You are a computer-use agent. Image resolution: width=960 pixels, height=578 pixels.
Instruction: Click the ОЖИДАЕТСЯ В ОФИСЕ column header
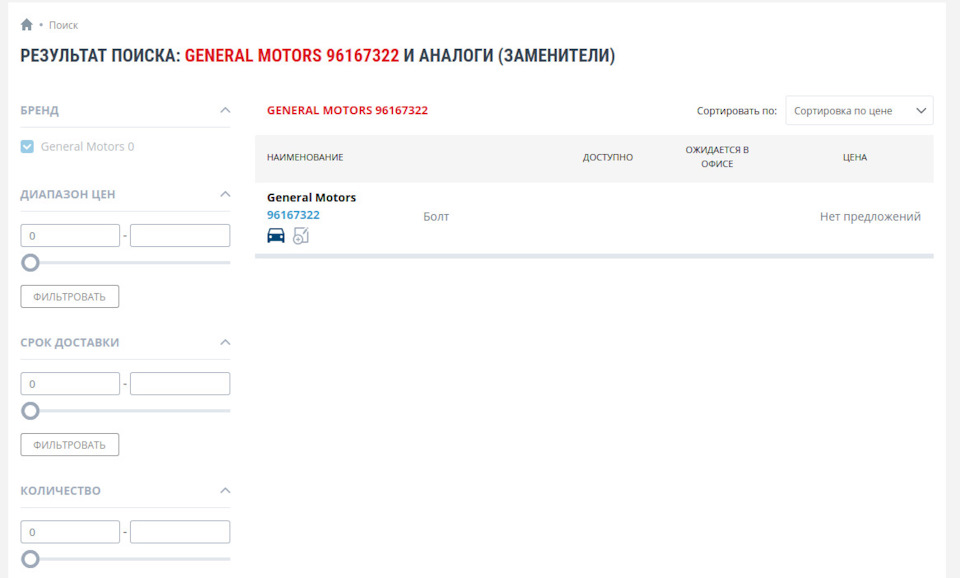717,157
